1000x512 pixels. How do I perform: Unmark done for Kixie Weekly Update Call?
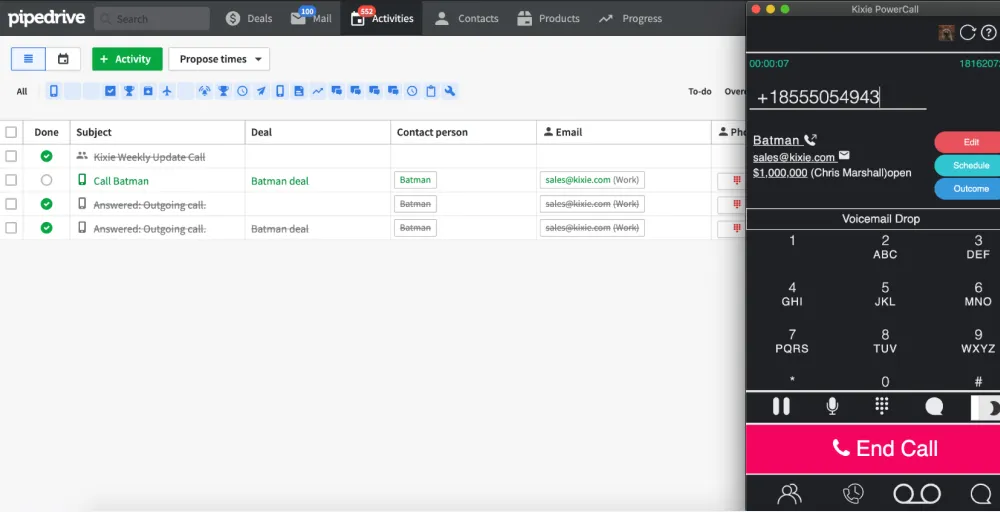(46, 156)
